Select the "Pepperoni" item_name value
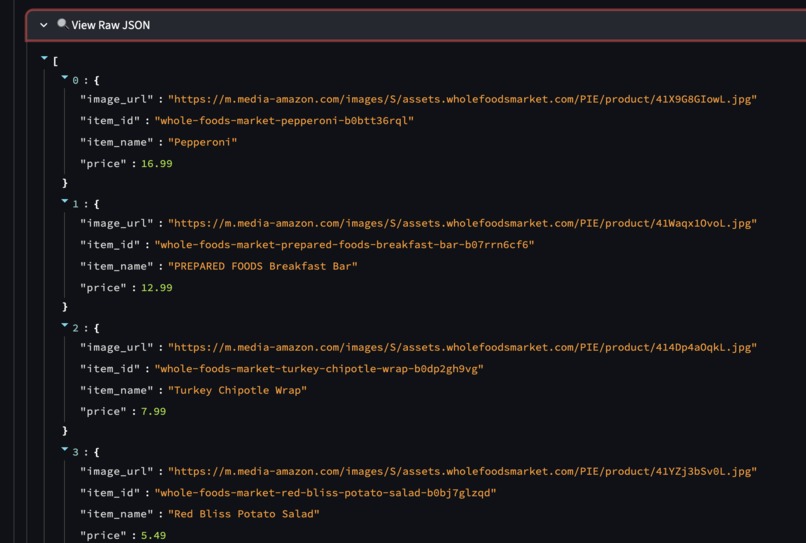Screen dimensions: 806x543 (203, 142)
